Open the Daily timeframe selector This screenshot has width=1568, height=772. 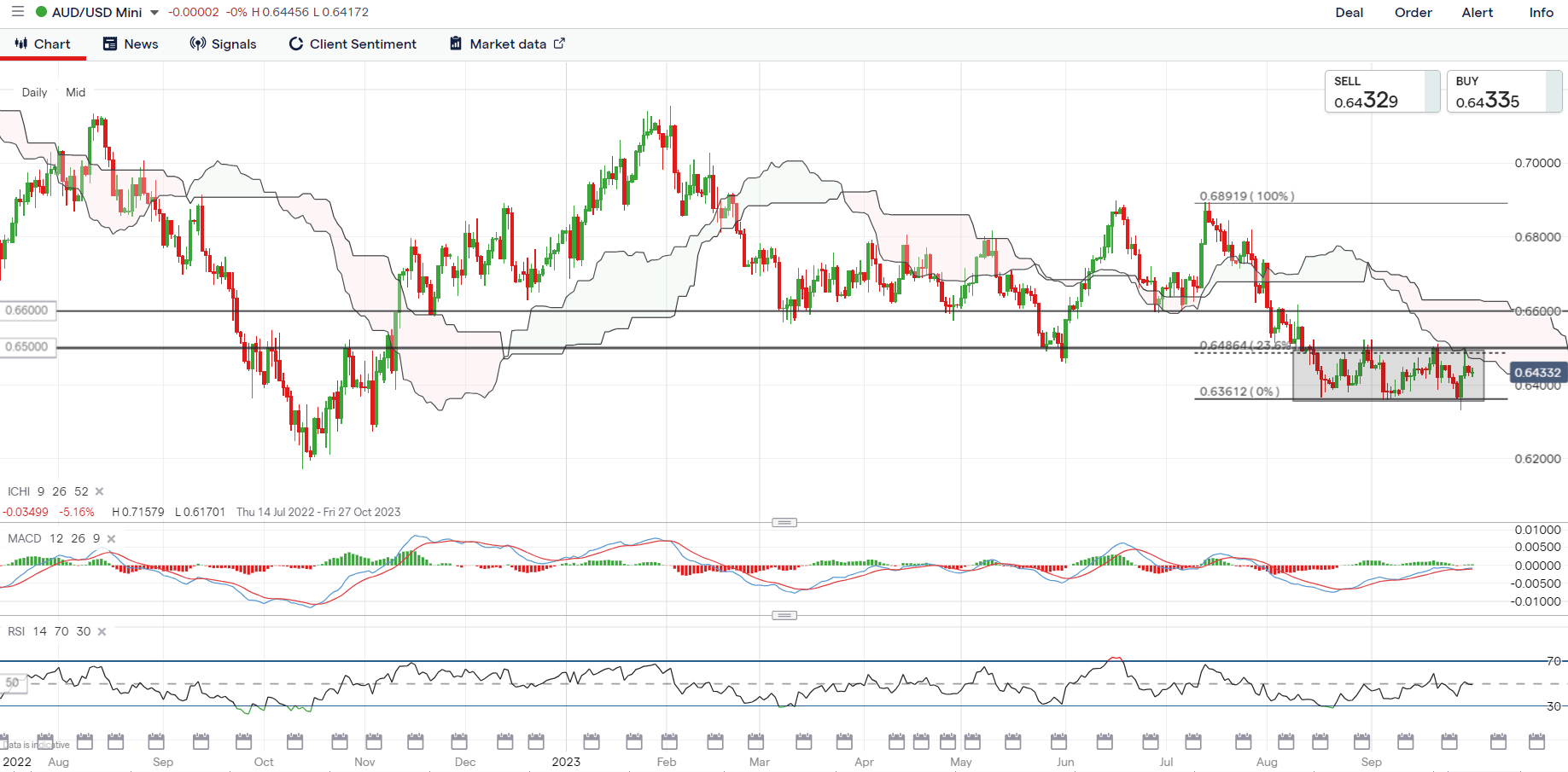tap(34, 92)
